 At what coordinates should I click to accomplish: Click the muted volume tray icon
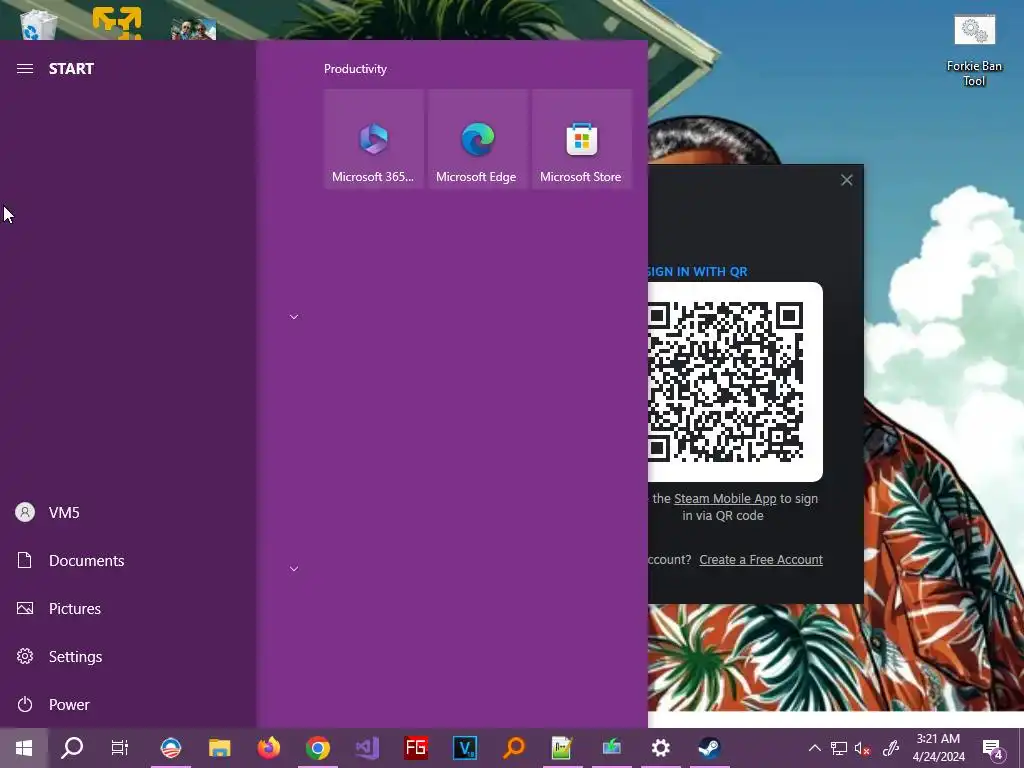[862, 748]
